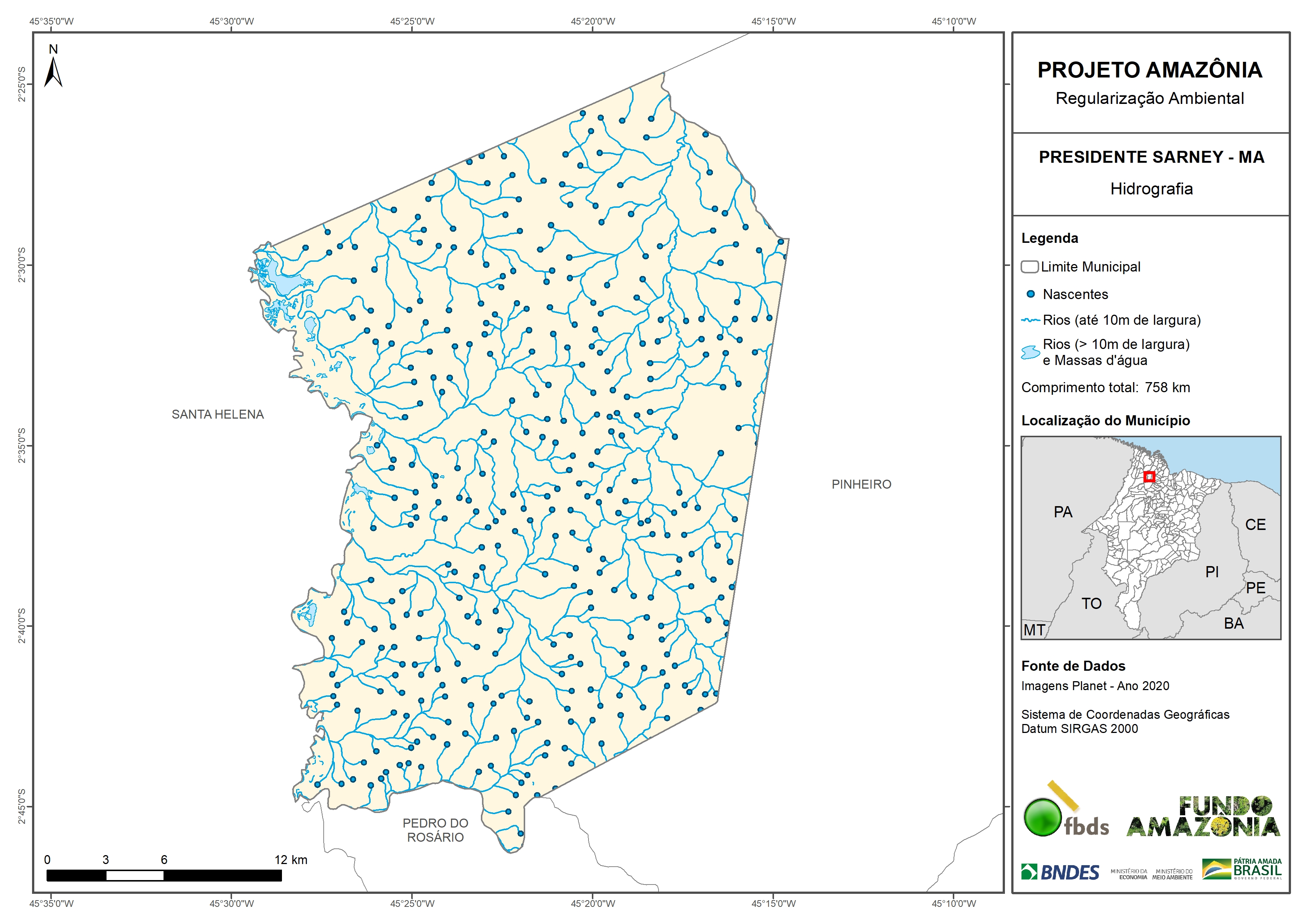The image size is (1307, 924).
Task: Click the north arrow compass symbol
Action: pyautogui.click(x=53, y=71)
